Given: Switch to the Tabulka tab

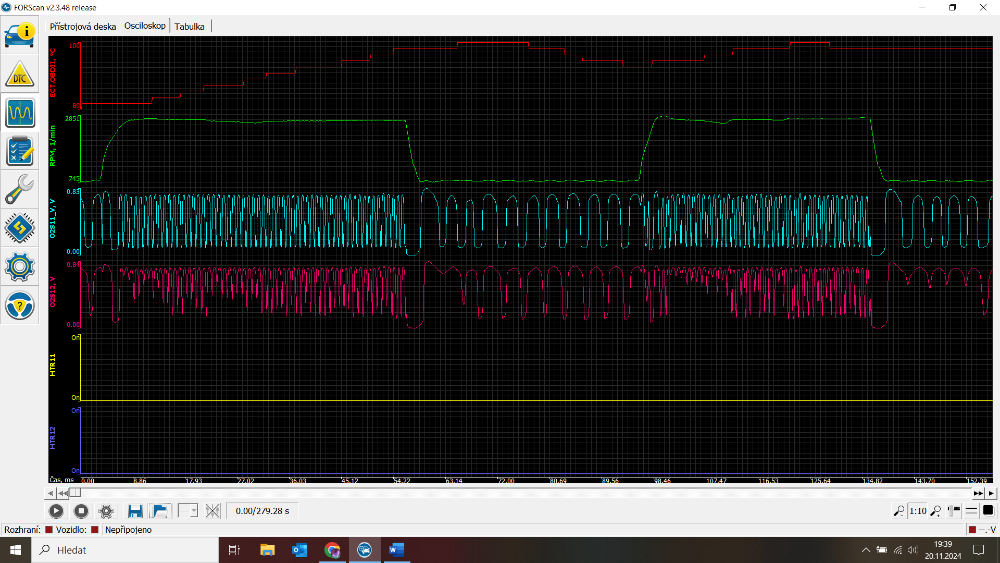Looking at the screenshot, I should (x=189, y=26).
